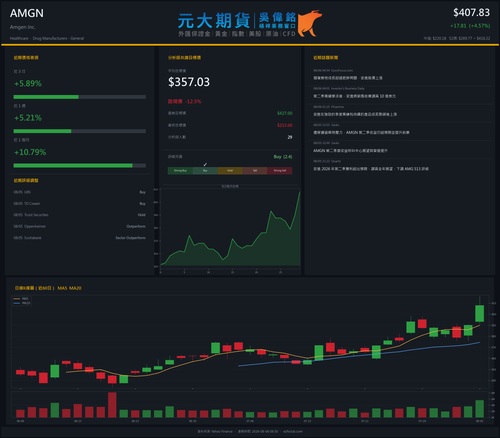Viewport: 500px width, 438px height.
Task: Click the MA20 legend entry in candlestick chart
Action: (22, 303)
